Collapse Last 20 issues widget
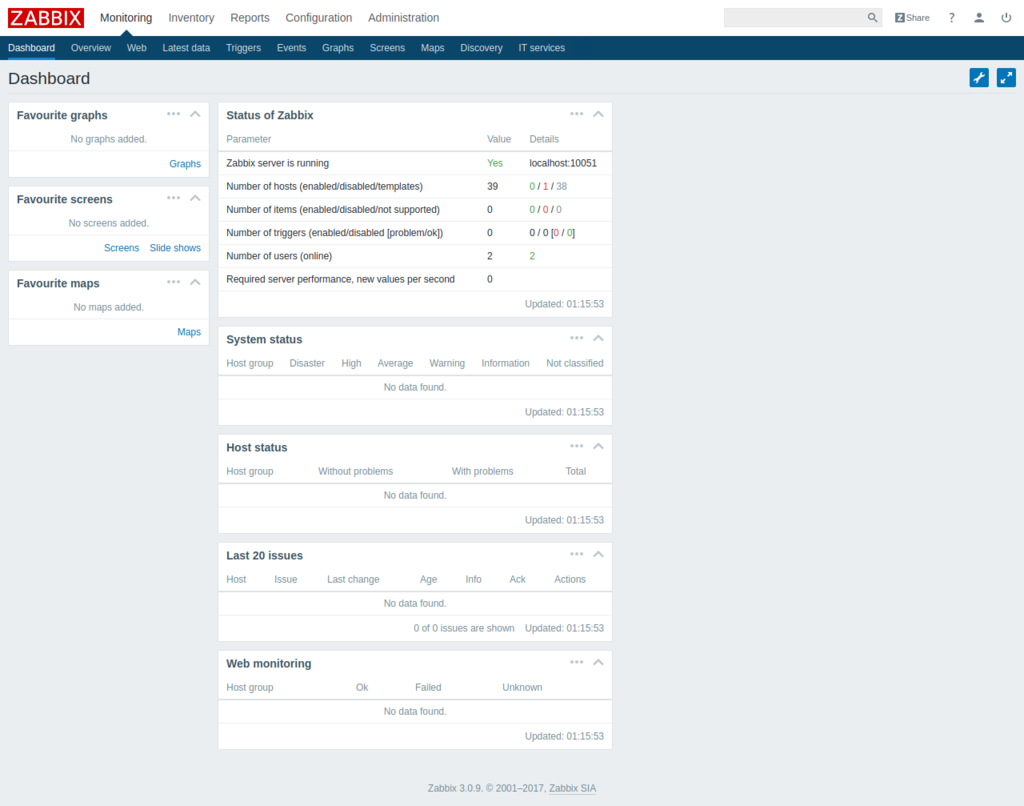 click(598, 554)
